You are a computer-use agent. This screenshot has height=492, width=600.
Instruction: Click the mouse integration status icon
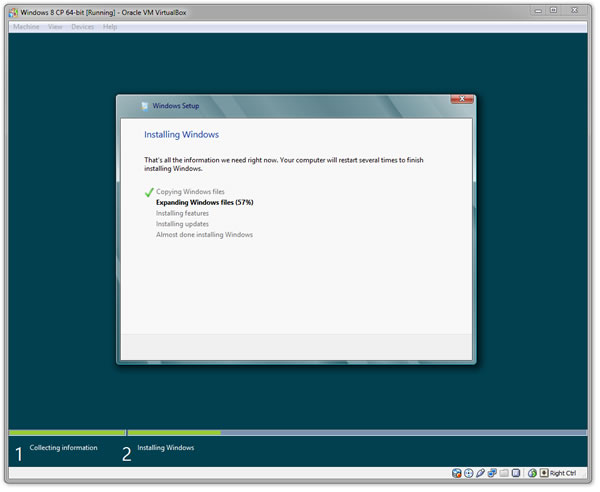[x=532, y=473]
